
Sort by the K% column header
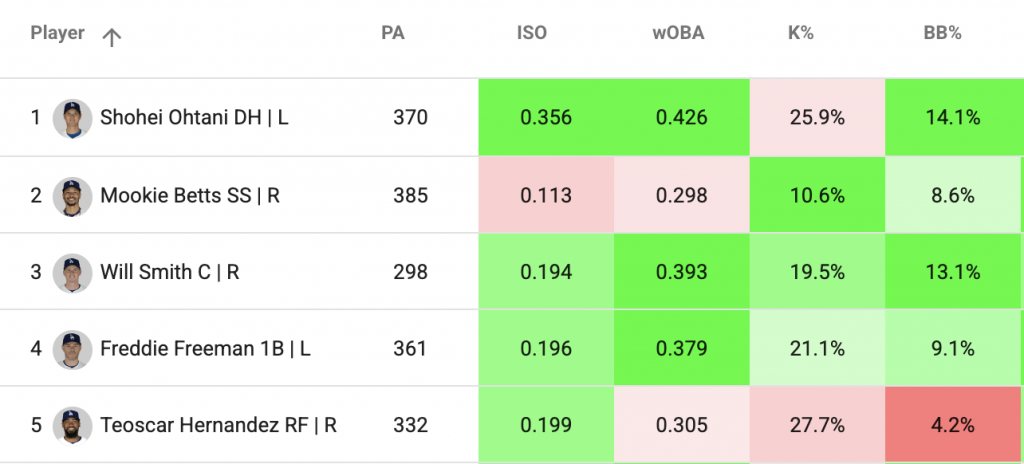(801, 33)
